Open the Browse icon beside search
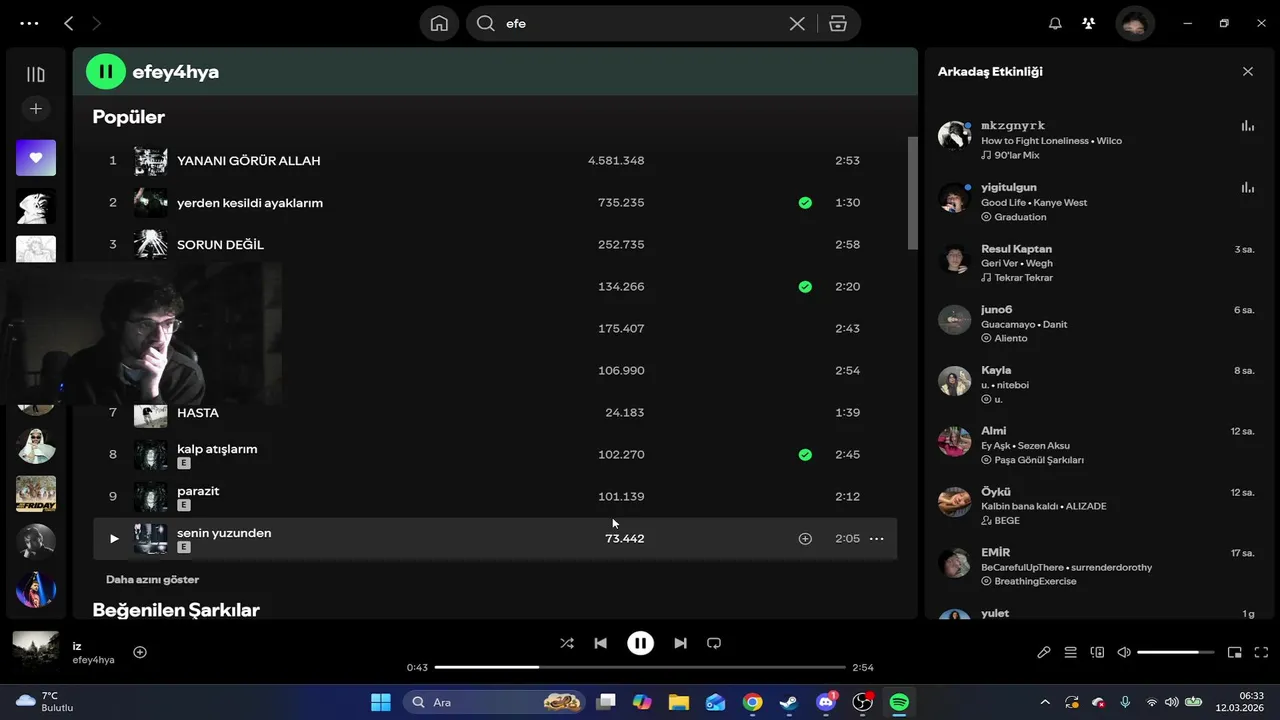This screenshot has height=720, width=1280. (x=838, y=23)
